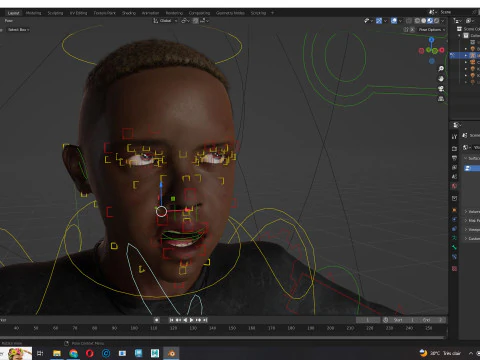
Task: Open Chrome from the Windows taskbar
Action: point(73,353)
